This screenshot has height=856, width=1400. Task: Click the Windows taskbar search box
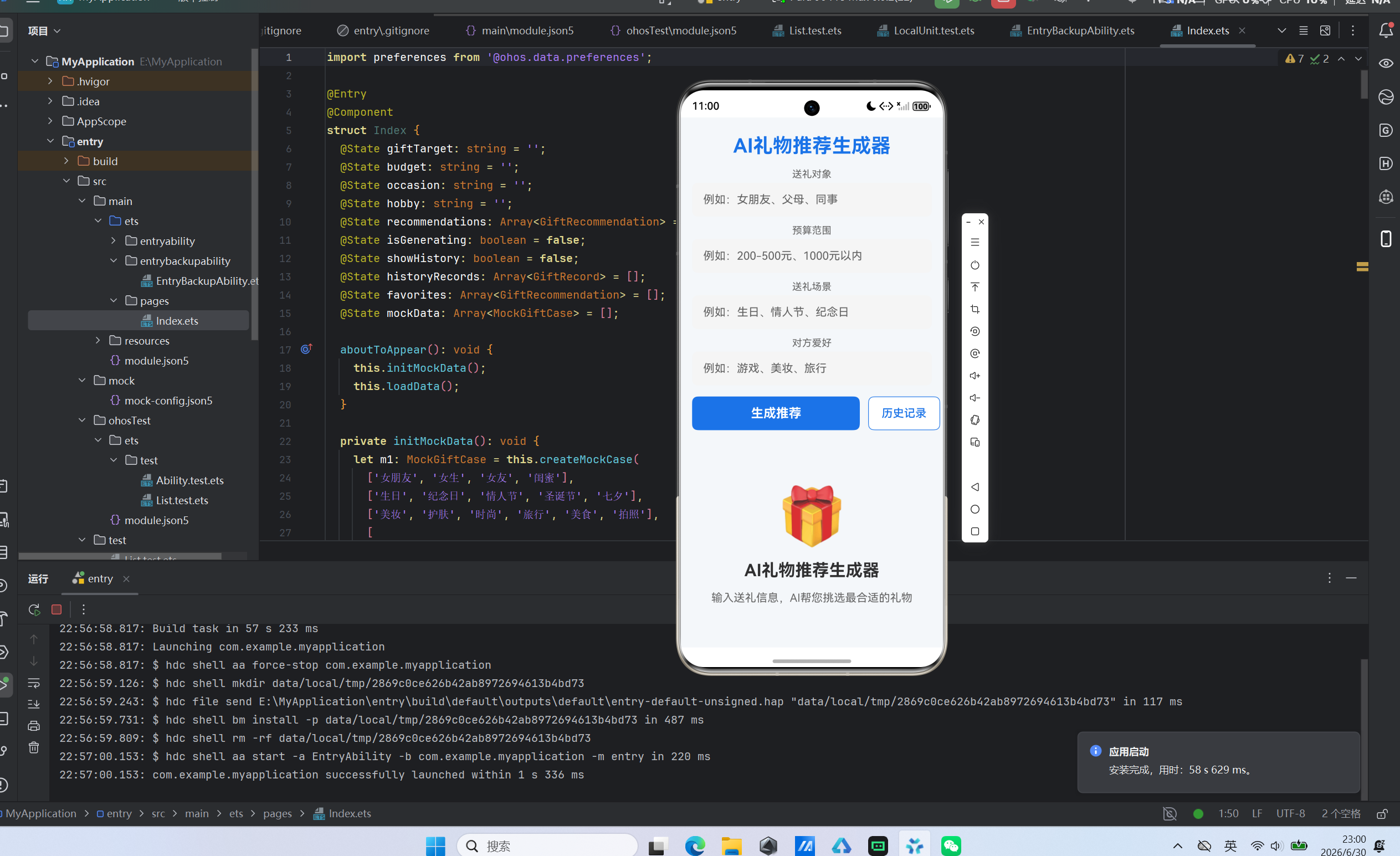[x=547, y=847]
